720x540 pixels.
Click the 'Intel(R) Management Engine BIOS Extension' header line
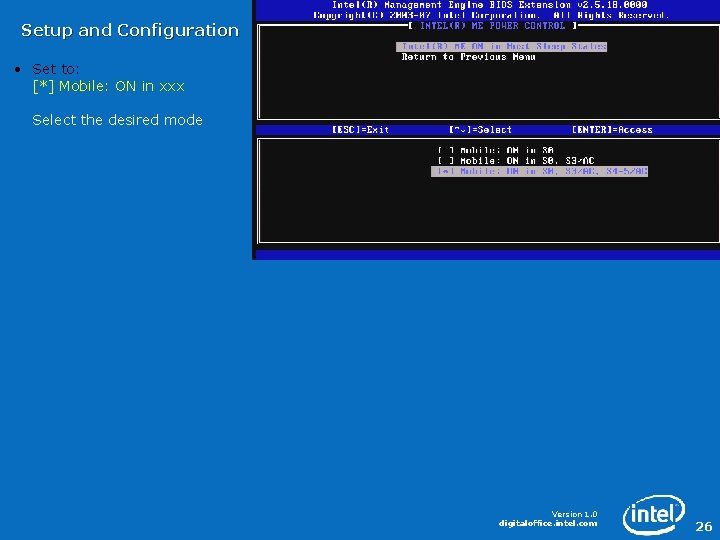point(489,5)
